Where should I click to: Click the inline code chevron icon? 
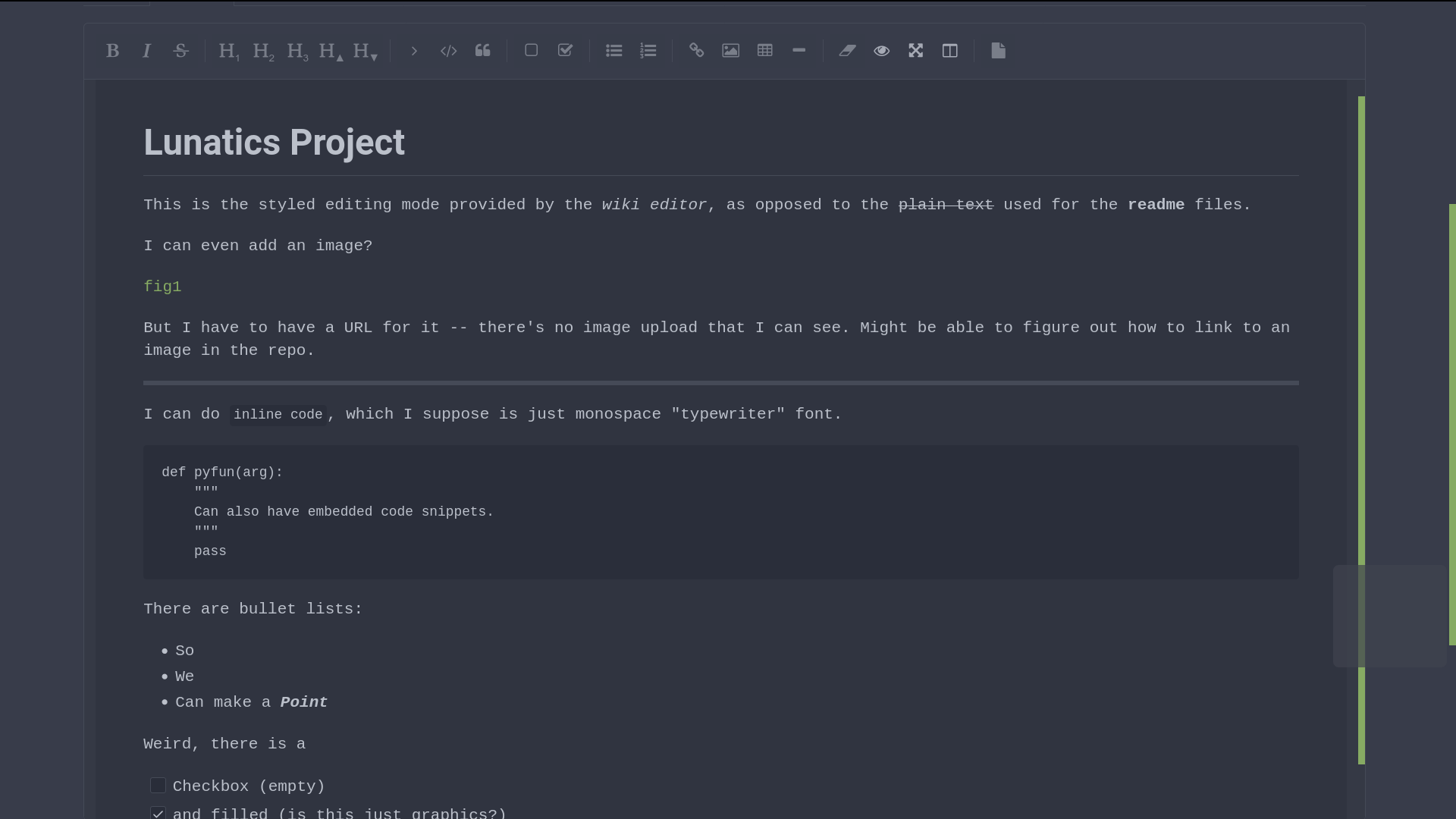(414, 51)
